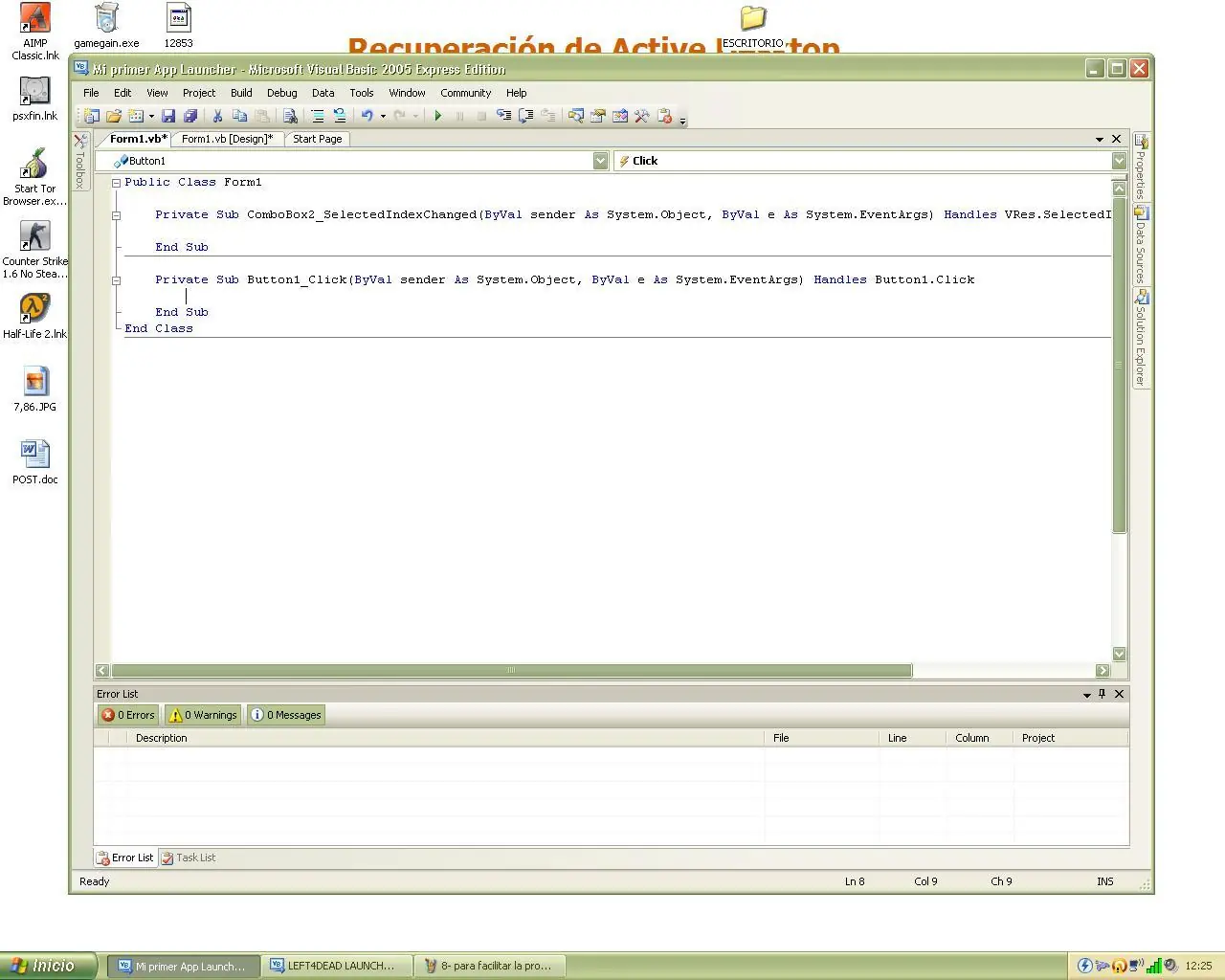Select the Half-Life 2.lnk desktop icon
This screenshot has height=980, width=1225.
[34, 317]
